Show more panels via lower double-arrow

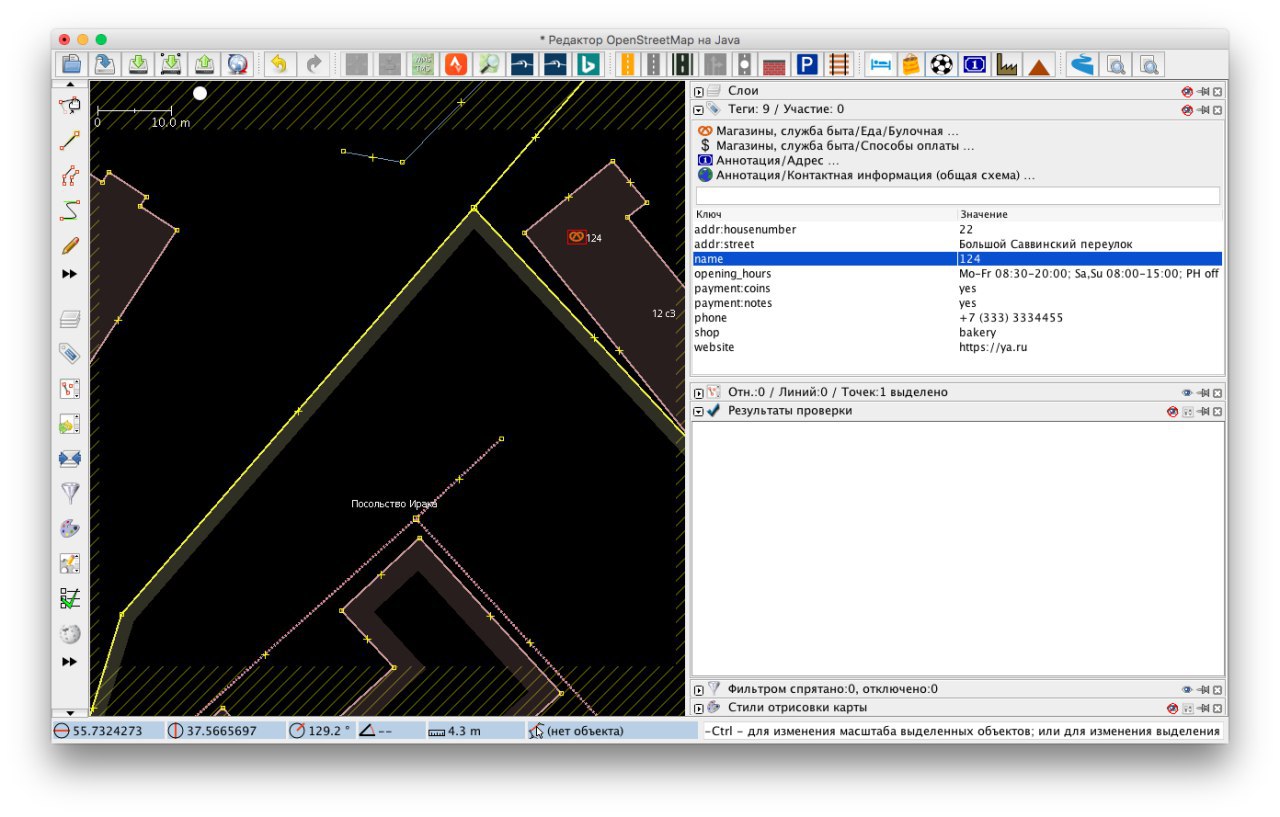69,662
